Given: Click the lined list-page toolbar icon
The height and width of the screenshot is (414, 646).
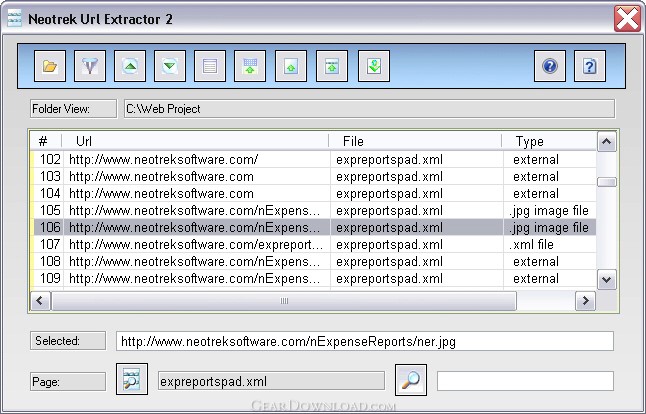Looking at the screenshot, I should pos(210,66).
